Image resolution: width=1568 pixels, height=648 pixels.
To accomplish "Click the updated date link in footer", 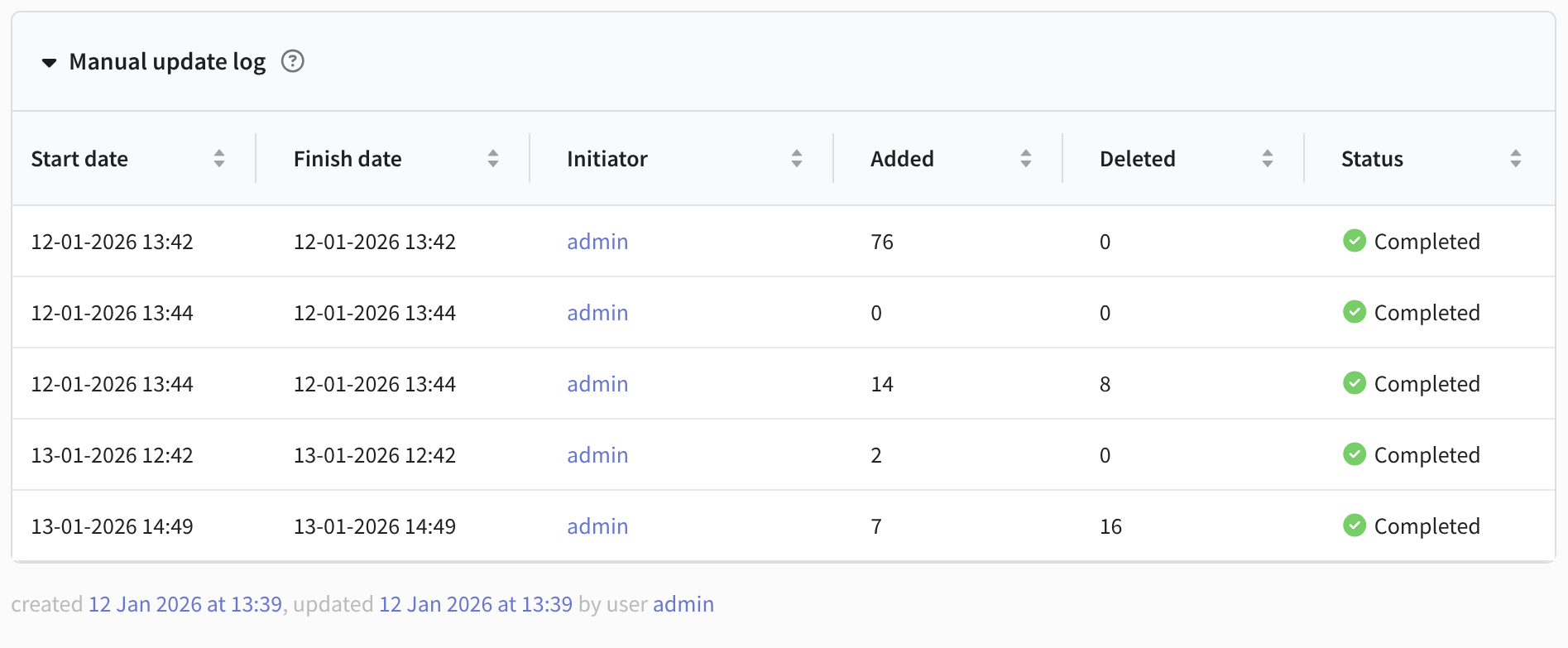I will pos(475,604).
